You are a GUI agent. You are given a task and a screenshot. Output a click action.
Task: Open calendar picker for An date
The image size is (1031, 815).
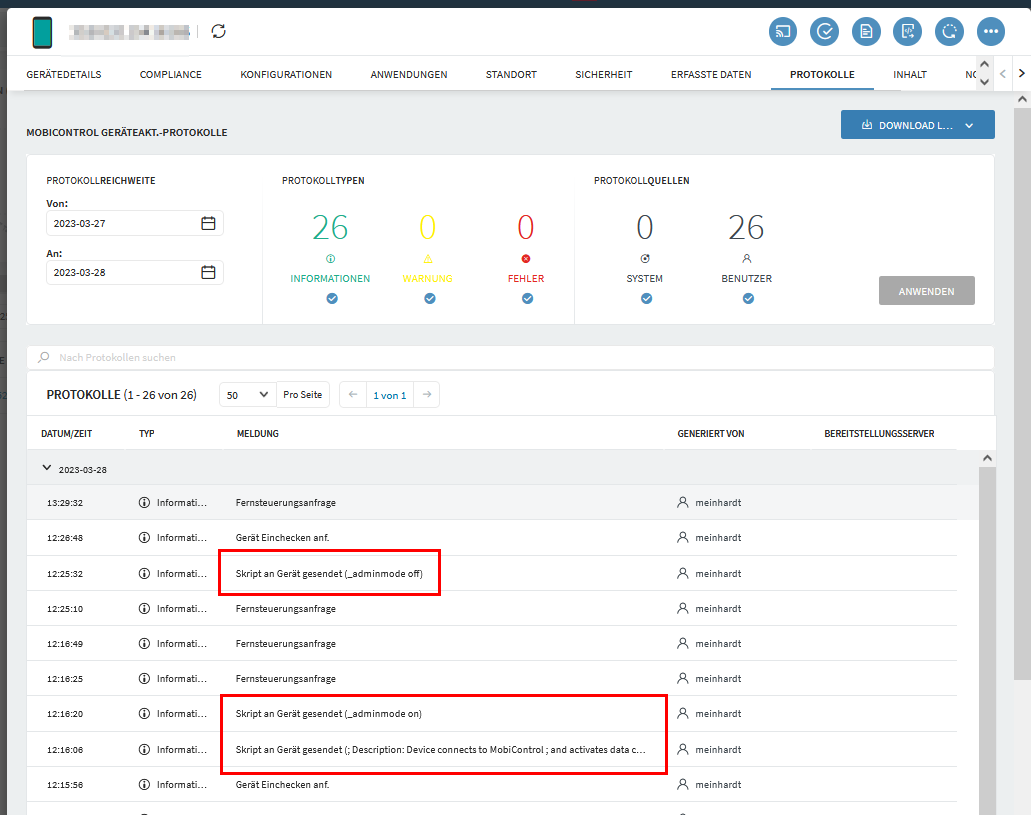tap(208, 272)
